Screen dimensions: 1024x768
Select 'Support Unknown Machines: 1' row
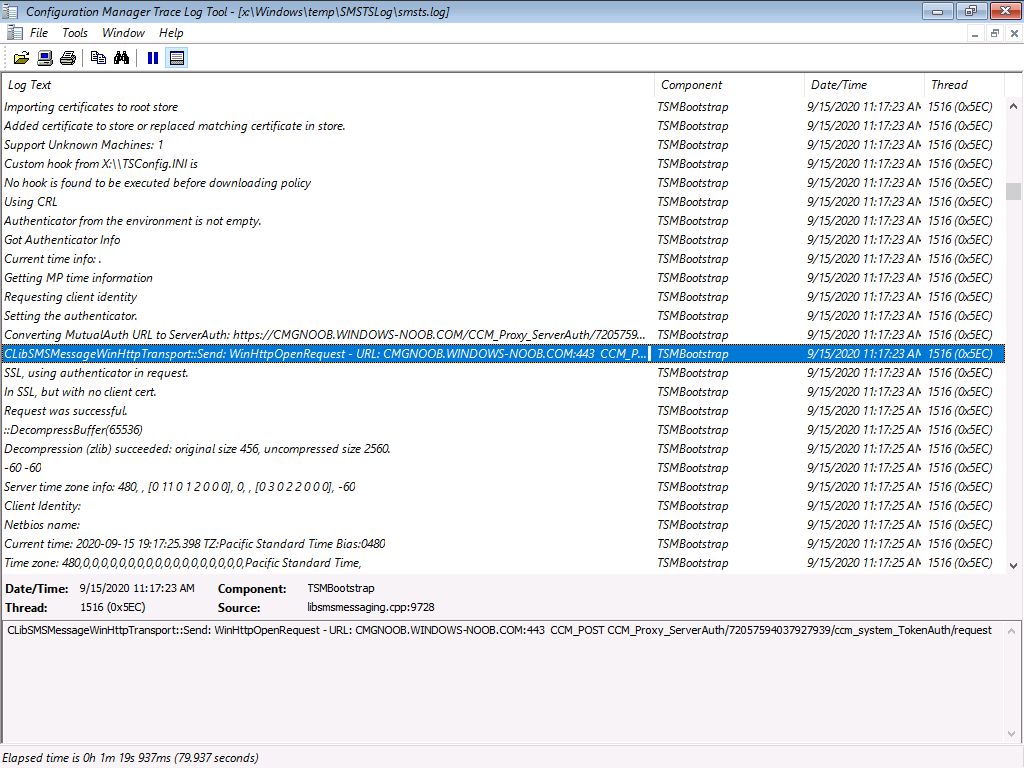point(503,145)
